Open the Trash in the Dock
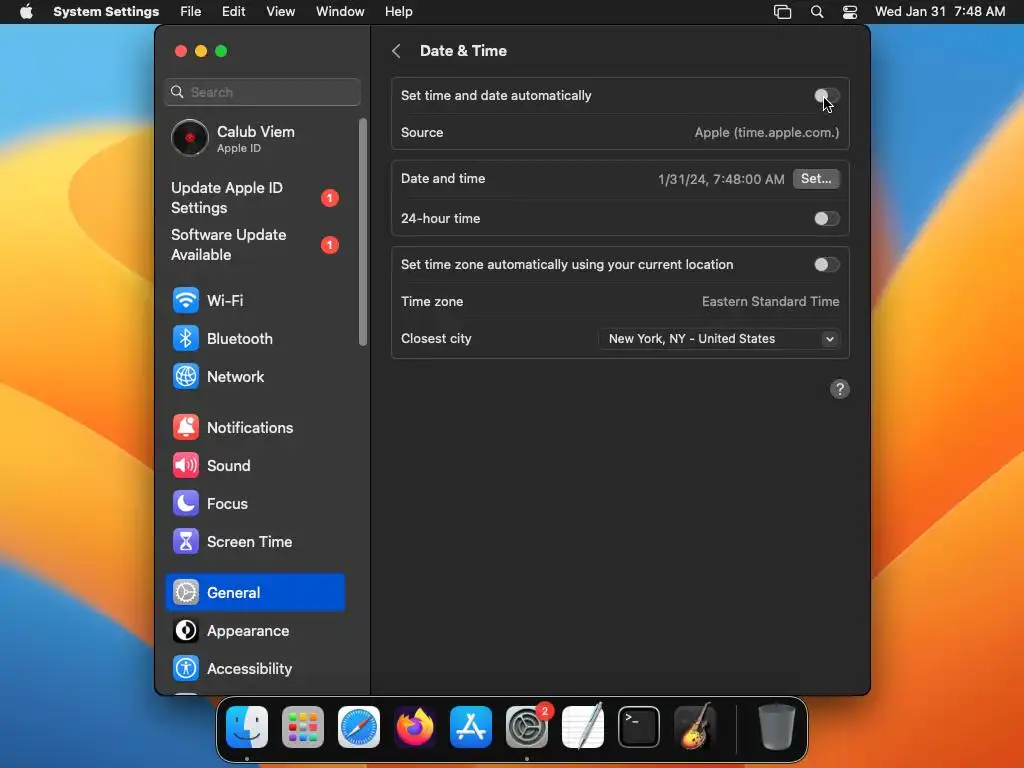 [776, 726]
